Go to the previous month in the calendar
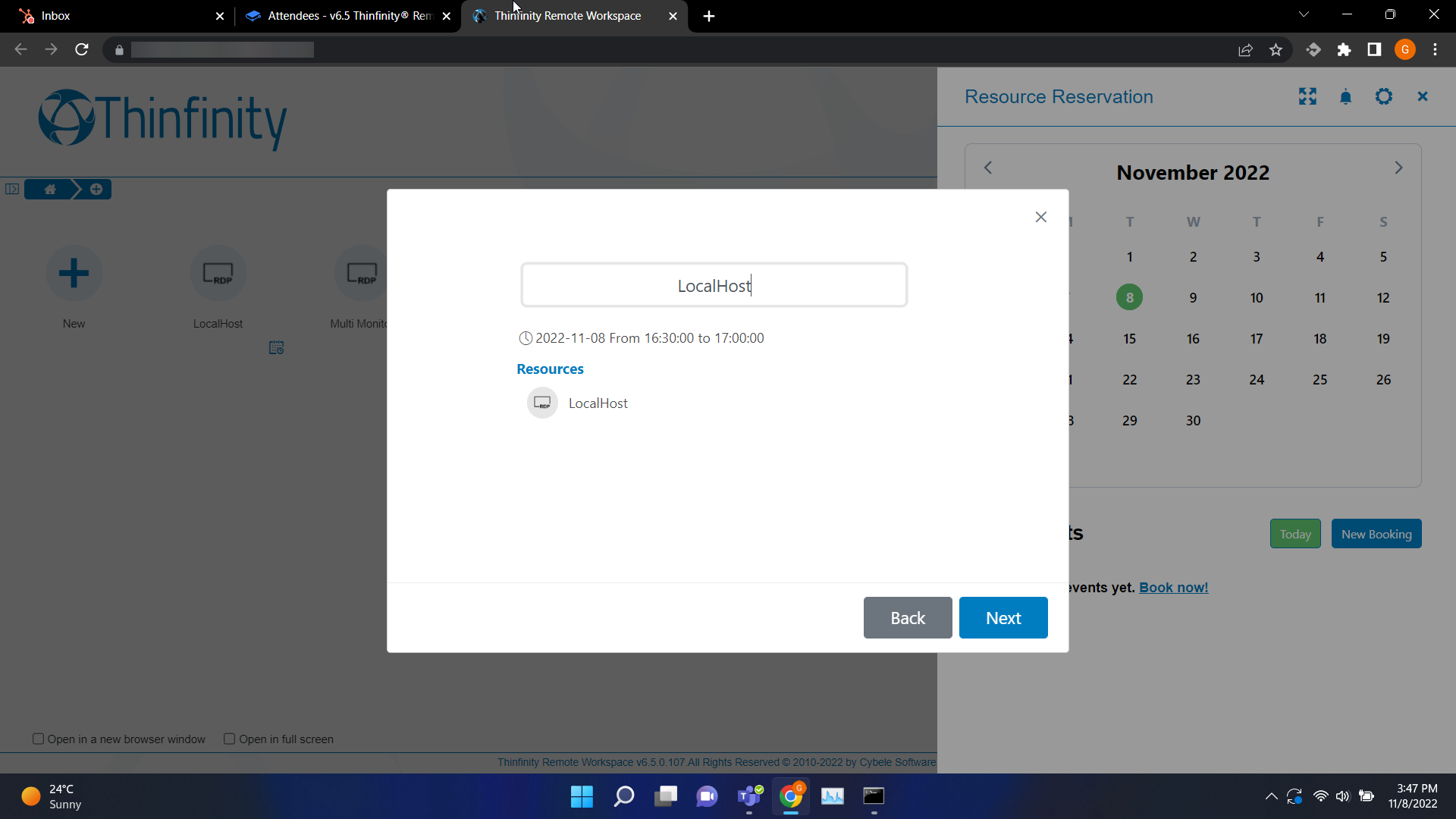Viewport: 1456px width, 819px height. click(x=988, y=168)
